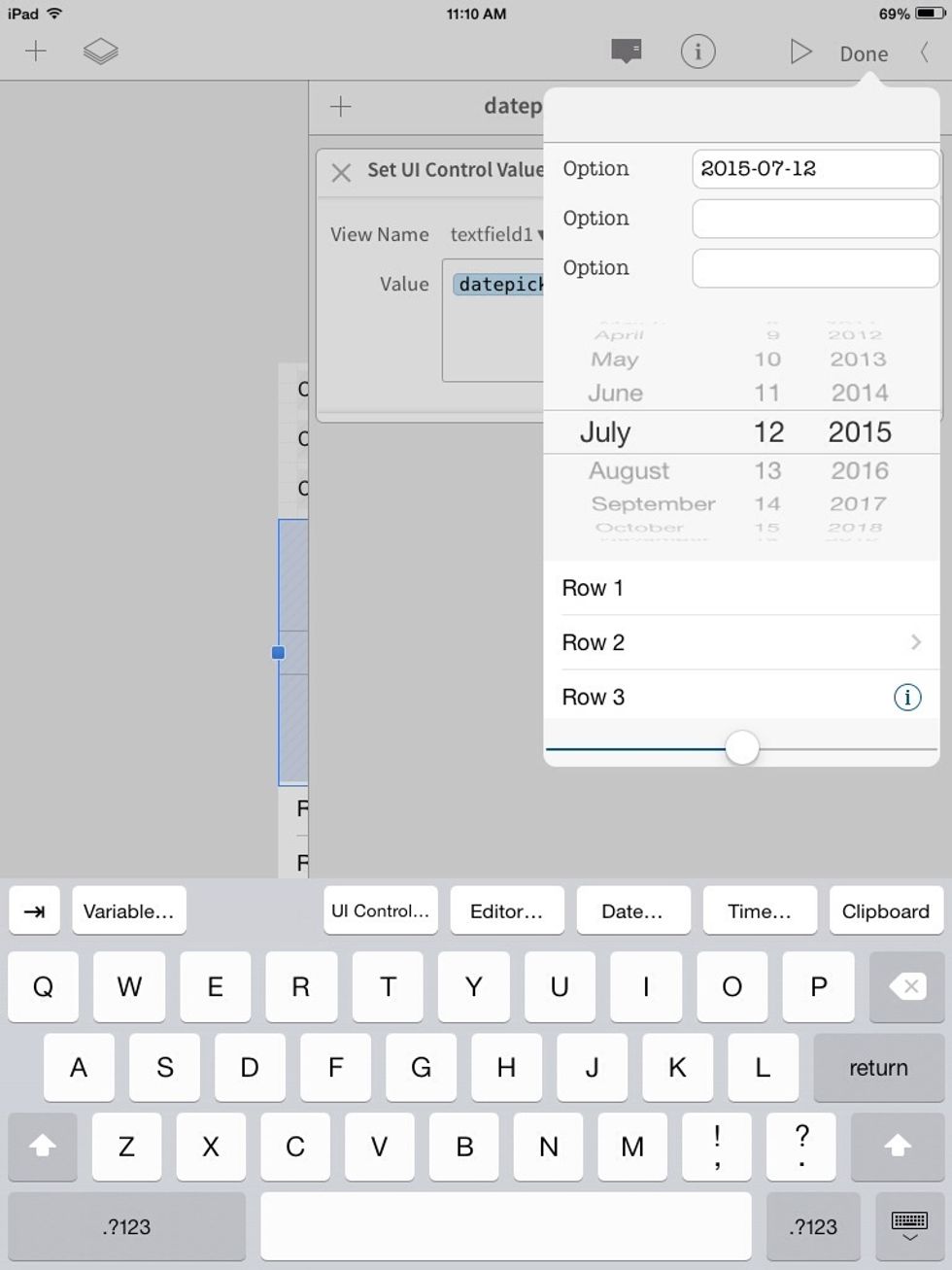Click the keyboard dismiss icon
The height and width of the screenshot is (1270, 952).
click(909, 1226)
